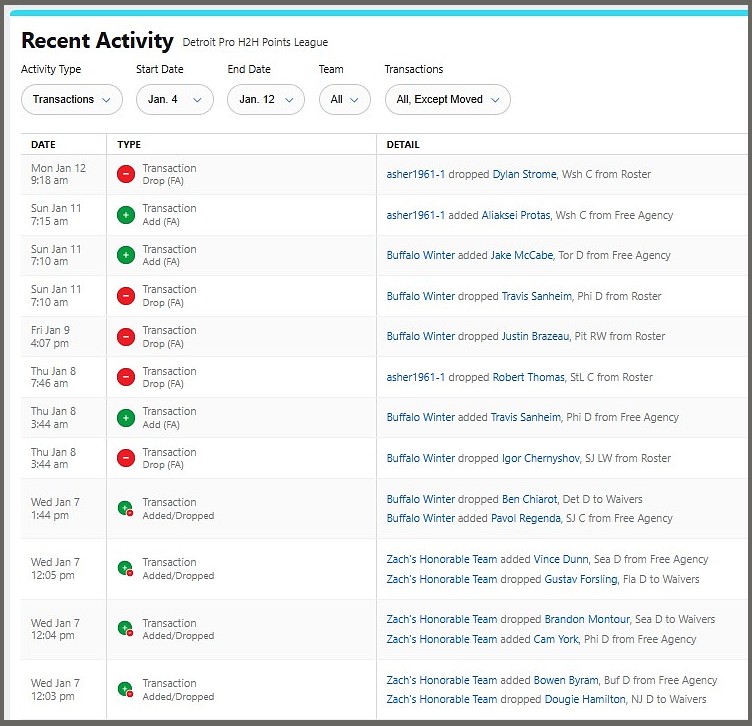Open the Activity Type Transactions dropdown

[x=71, y=99]
